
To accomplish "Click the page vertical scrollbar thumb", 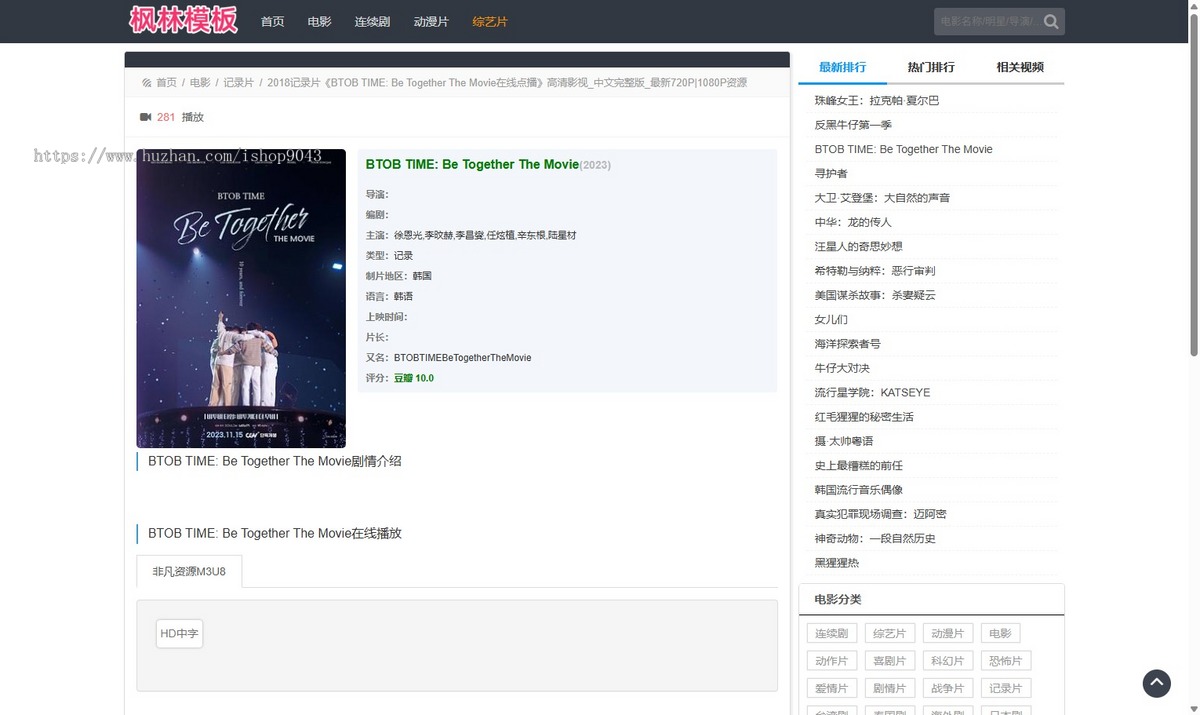I will (1193, 185).
